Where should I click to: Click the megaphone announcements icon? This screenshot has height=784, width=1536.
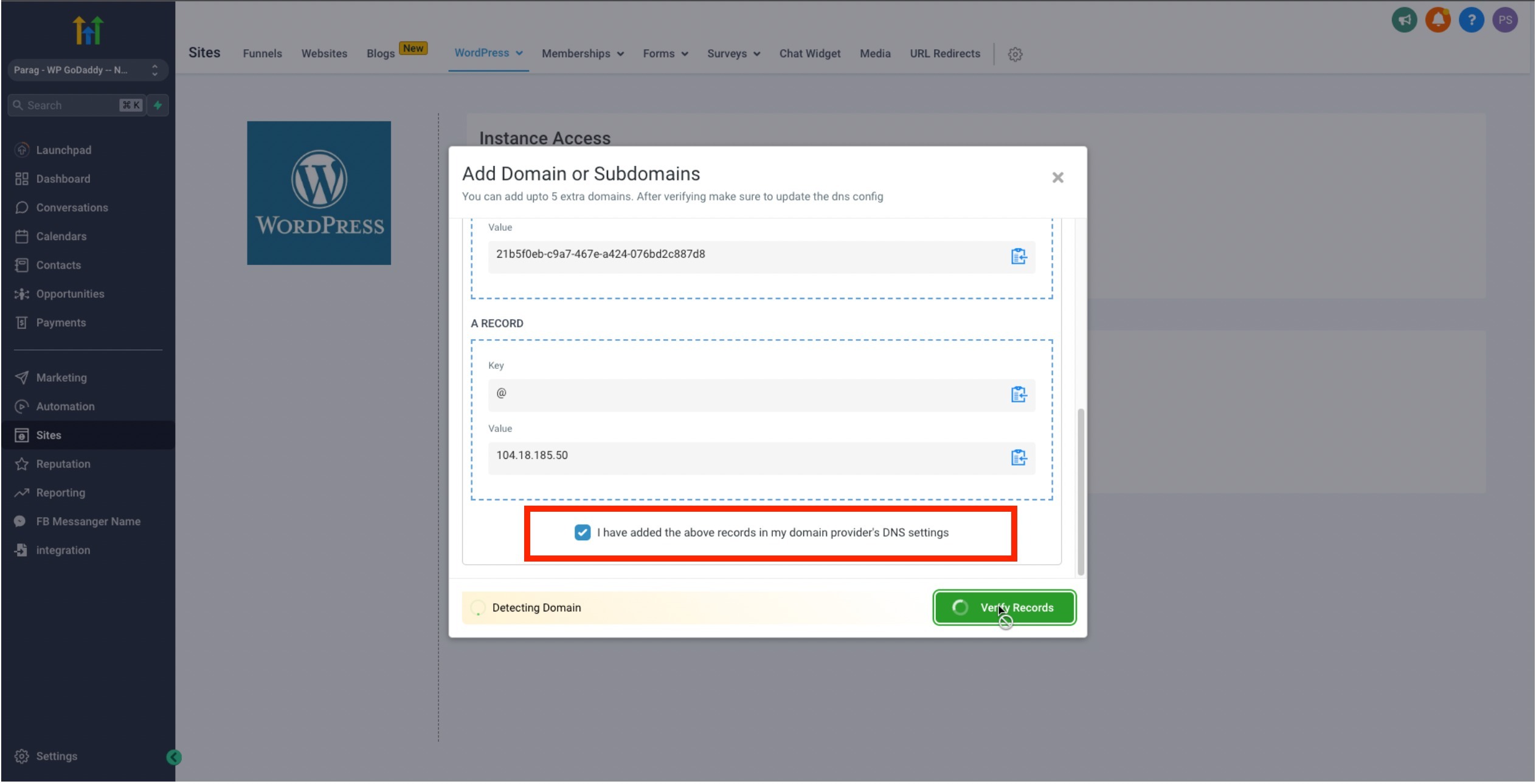click(1404, 20)
